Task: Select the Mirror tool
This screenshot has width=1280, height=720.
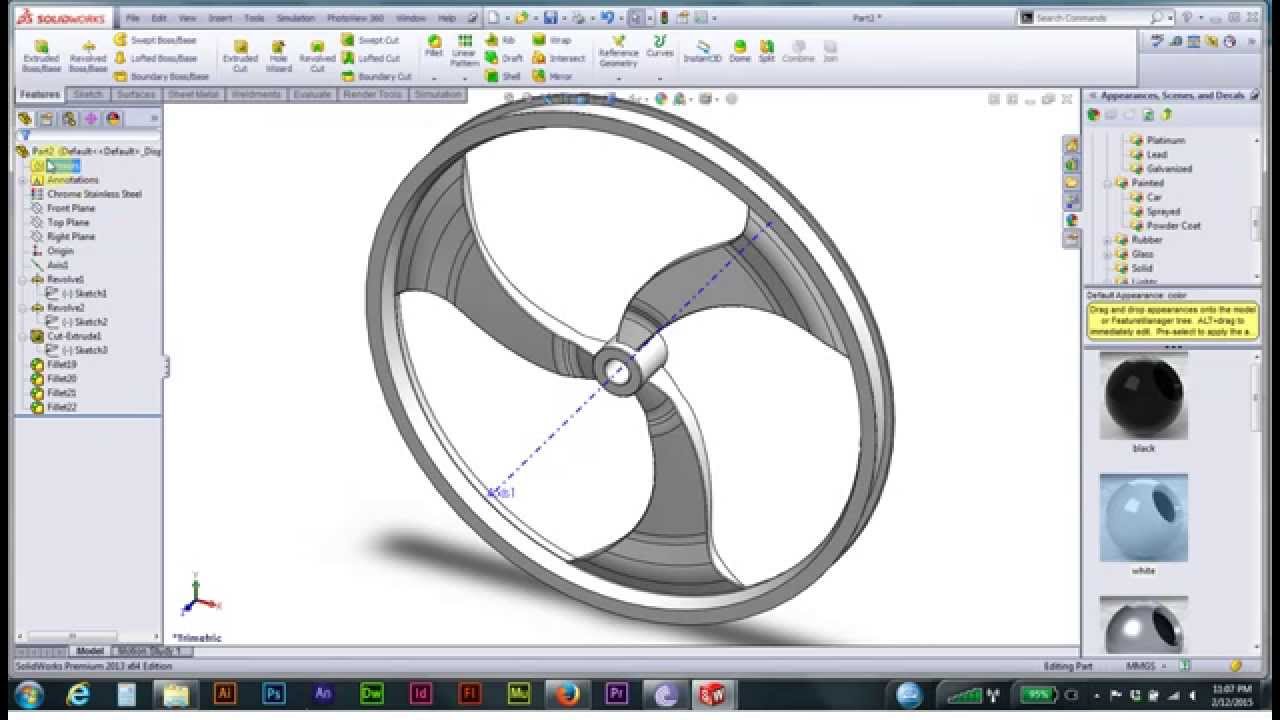Action: click(x=553, y=76)
